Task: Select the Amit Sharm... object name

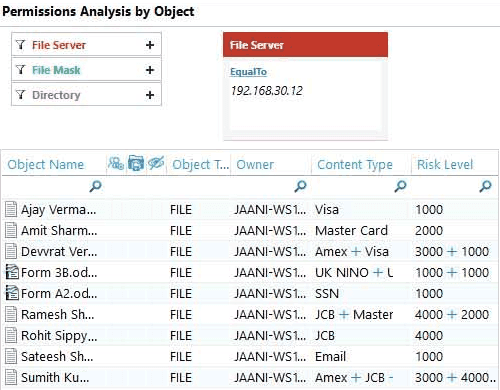Action: 59,231
